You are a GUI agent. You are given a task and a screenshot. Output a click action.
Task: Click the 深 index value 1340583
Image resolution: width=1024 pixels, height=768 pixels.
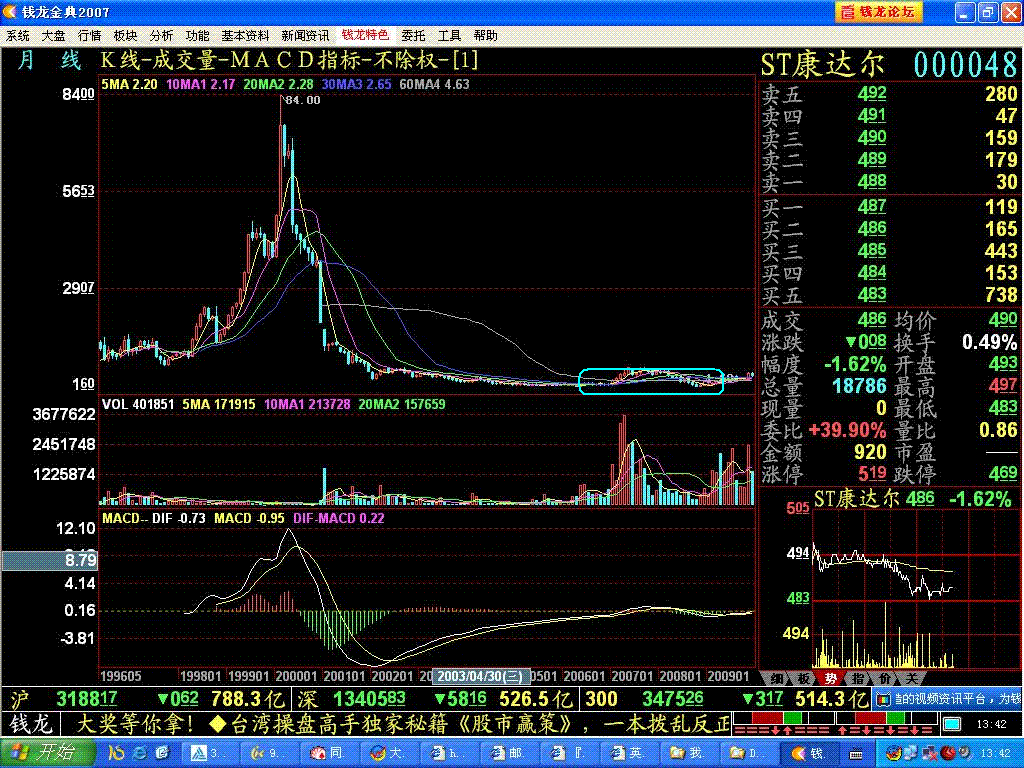point(370,699)
